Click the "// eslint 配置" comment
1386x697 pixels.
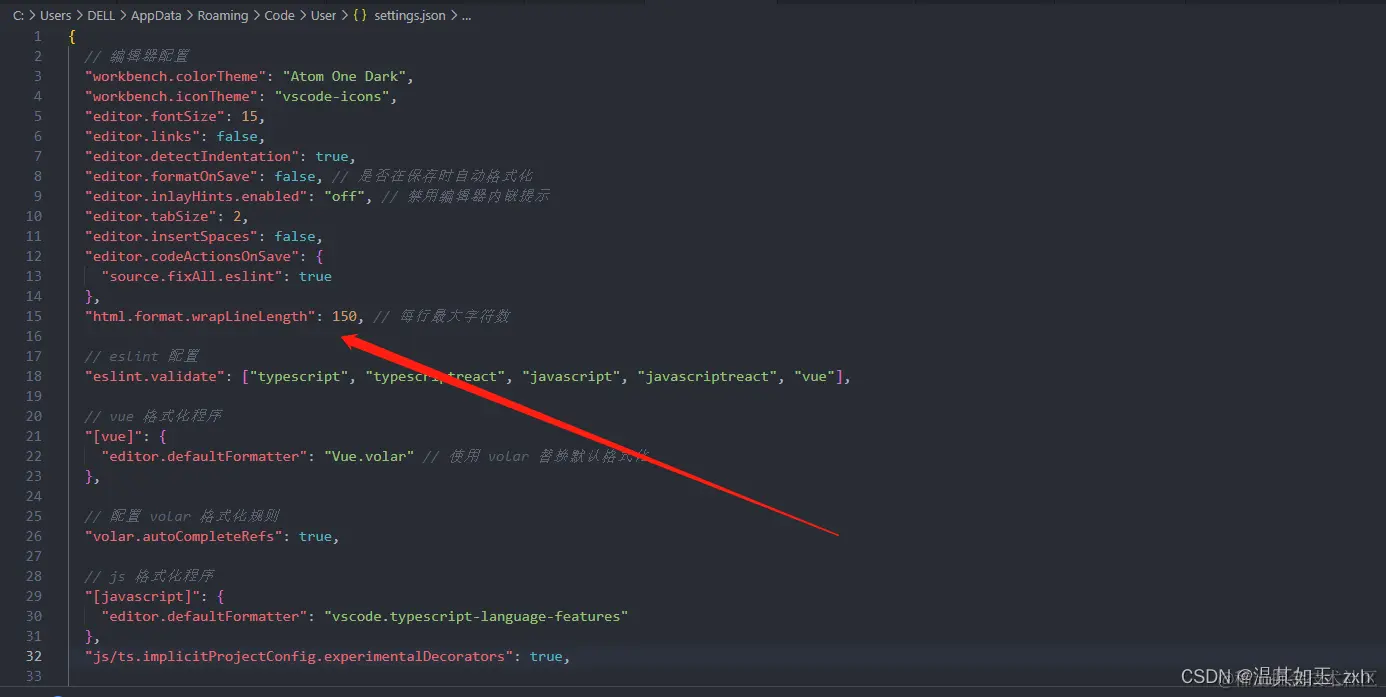coord(142,356)
